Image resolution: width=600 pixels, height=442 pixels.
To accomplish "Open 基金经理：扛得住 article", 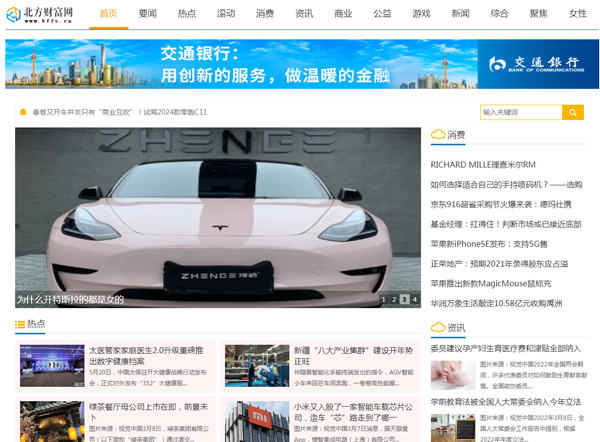I will click(506, 224).
